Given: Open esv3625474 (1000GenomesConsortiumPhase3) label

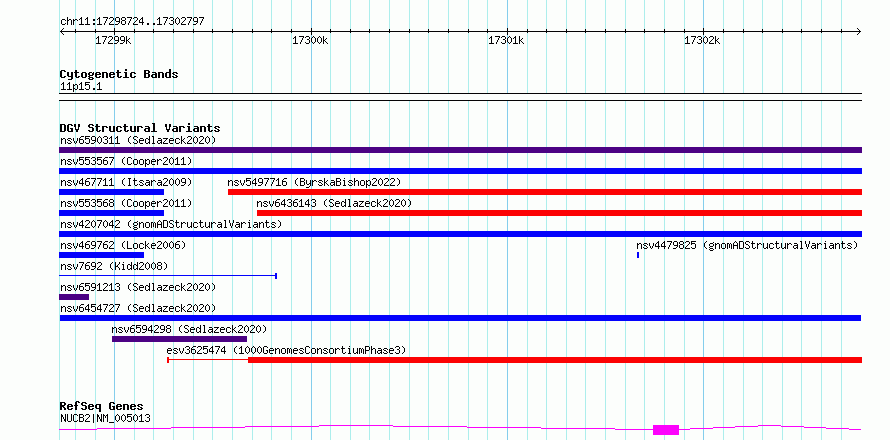Looking at the screenshot, I should 287,350.
